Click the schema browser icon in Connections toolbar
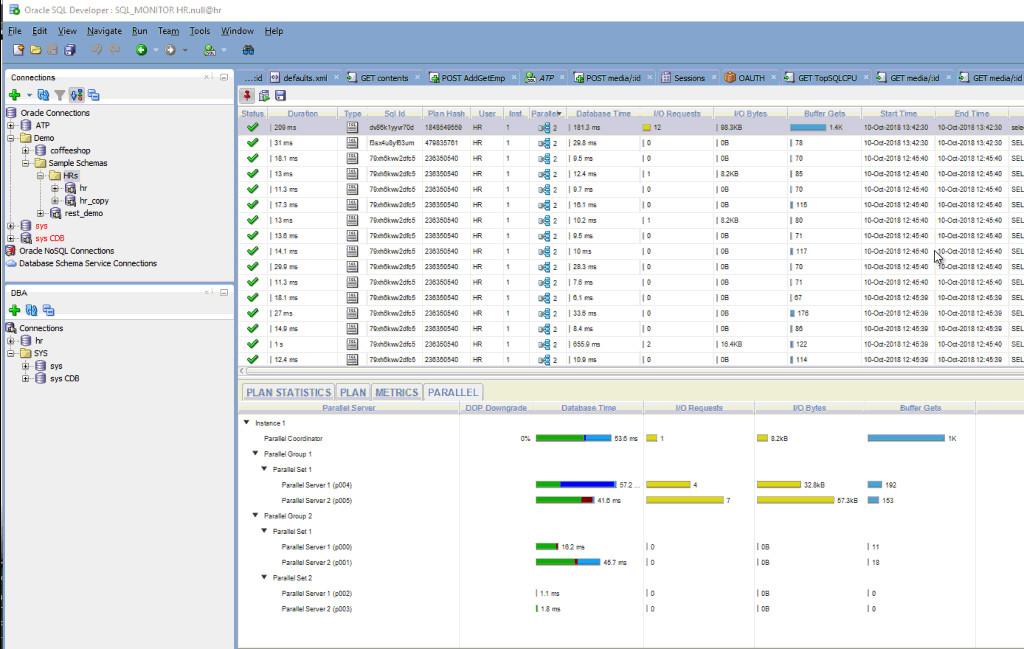Screen dimensions: 1024x649 point(76,95)
